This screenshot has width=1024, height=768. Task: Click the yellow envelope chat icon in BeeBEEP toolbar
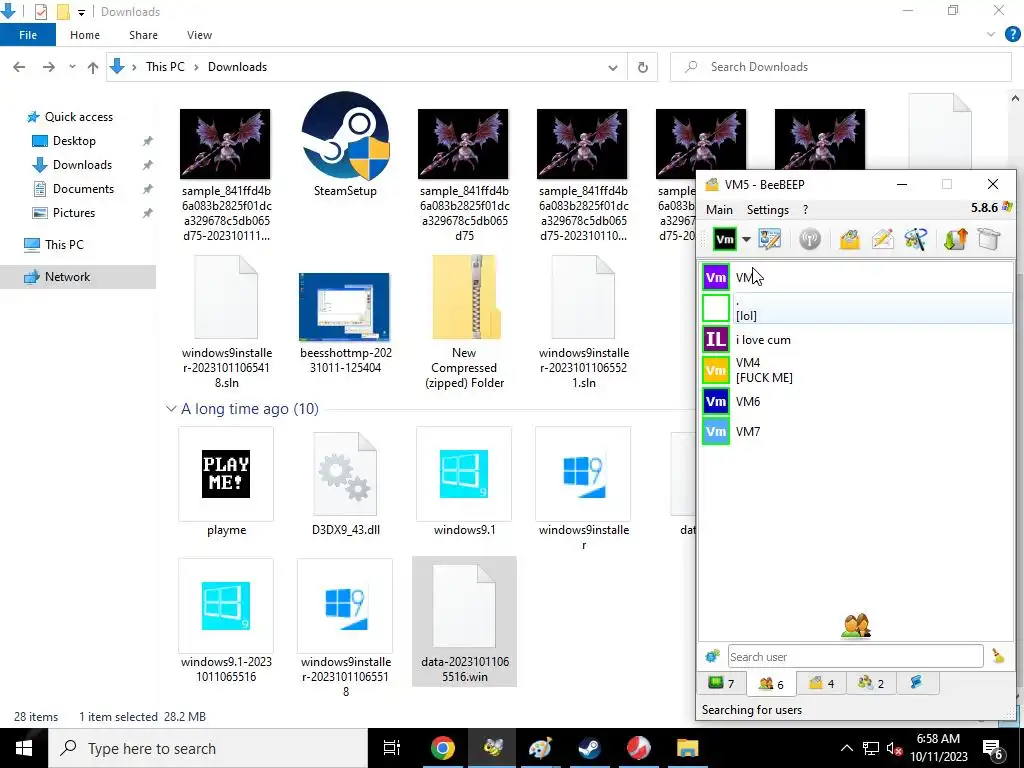click(x=850, y=240)
